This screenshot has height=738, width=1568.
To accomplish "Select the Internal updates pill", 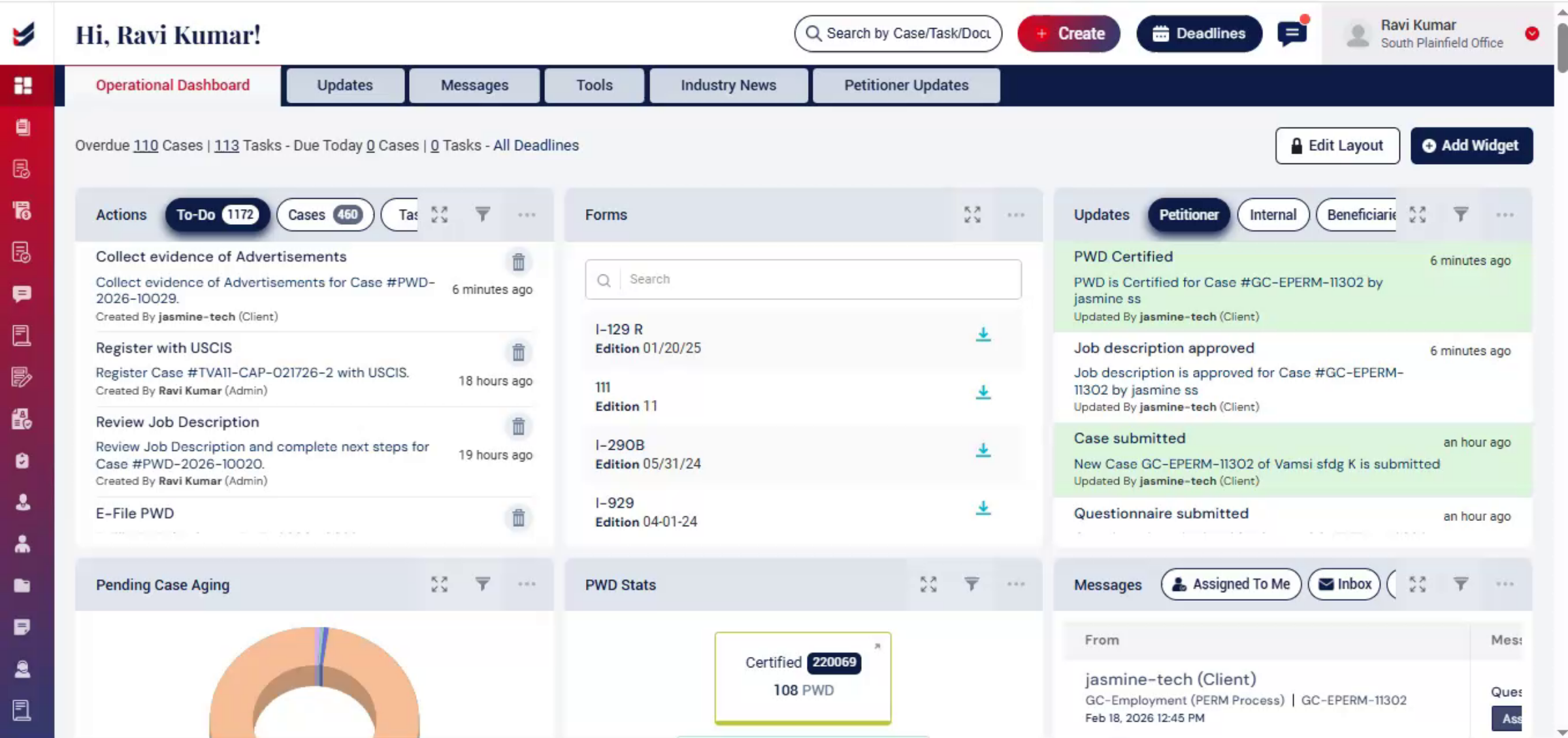I will pos(1273,214).
